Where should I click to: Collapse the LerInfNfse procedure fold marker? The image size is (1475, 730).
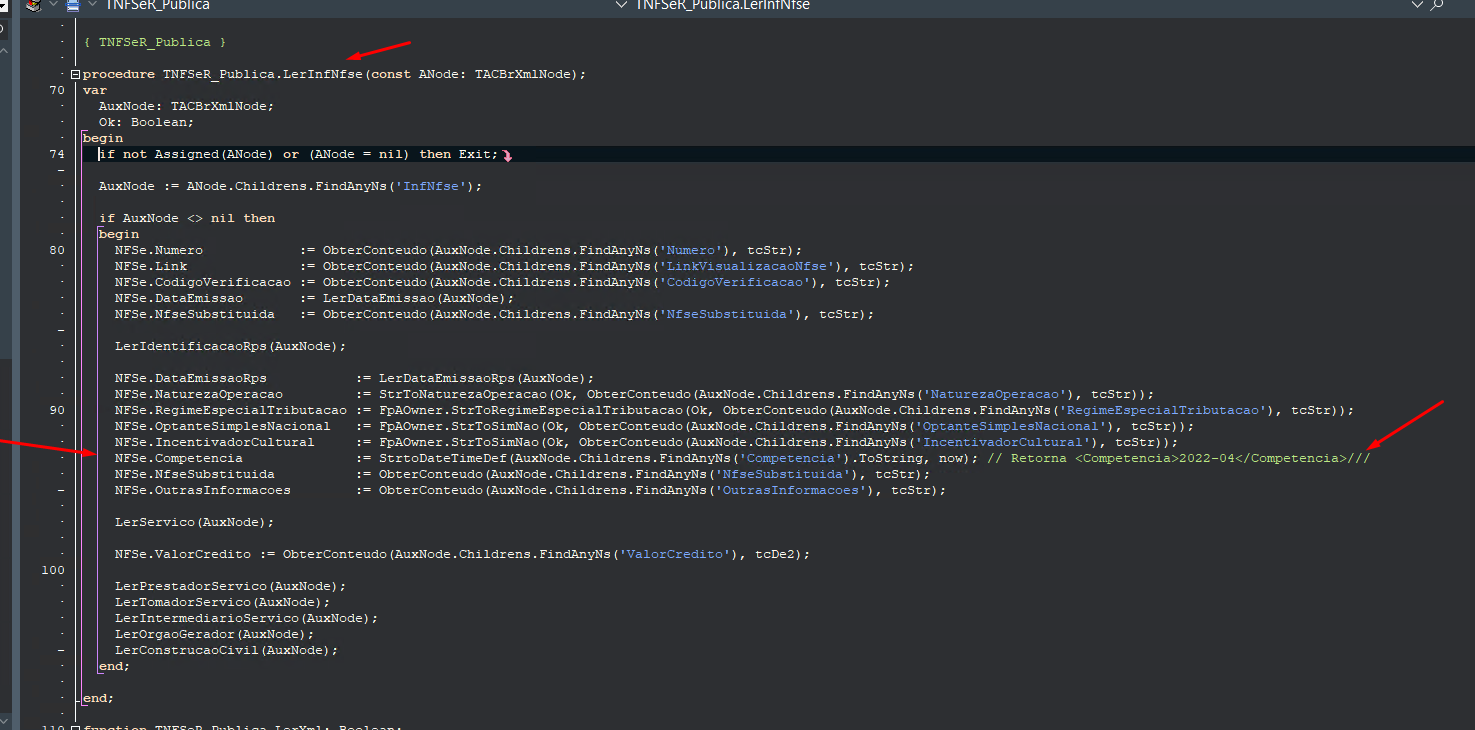coord(75,74)
